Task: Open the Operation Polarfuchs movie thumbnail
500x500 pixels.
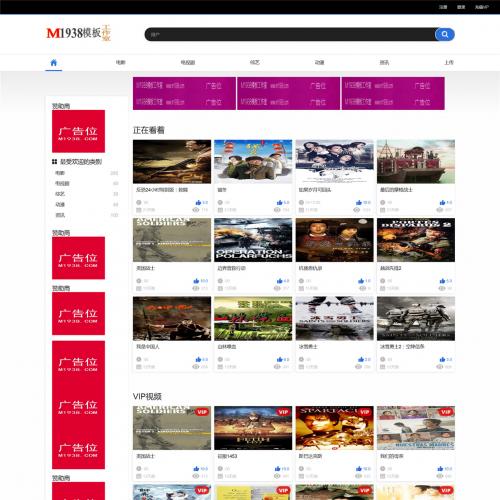Action: point(253,240)
